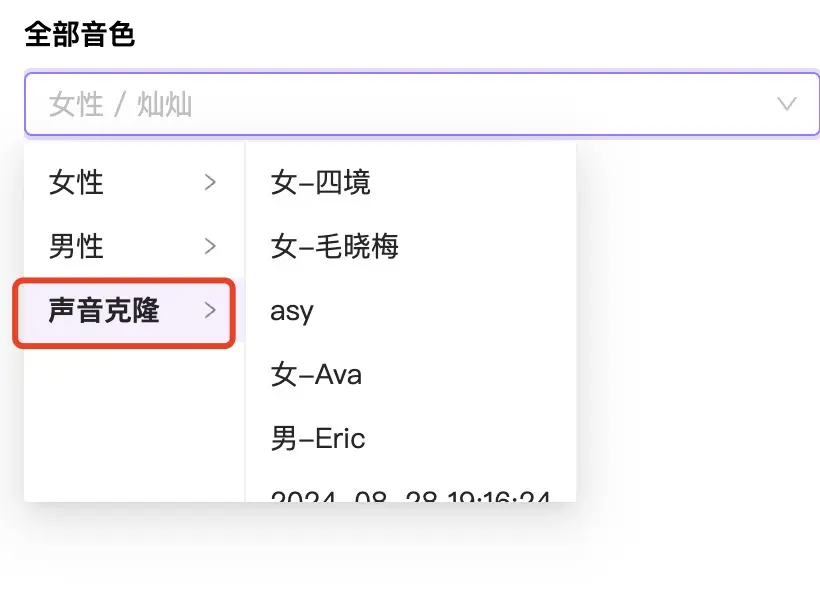
Task: Click the 女性 label in the category list
Action: [76, 183]
